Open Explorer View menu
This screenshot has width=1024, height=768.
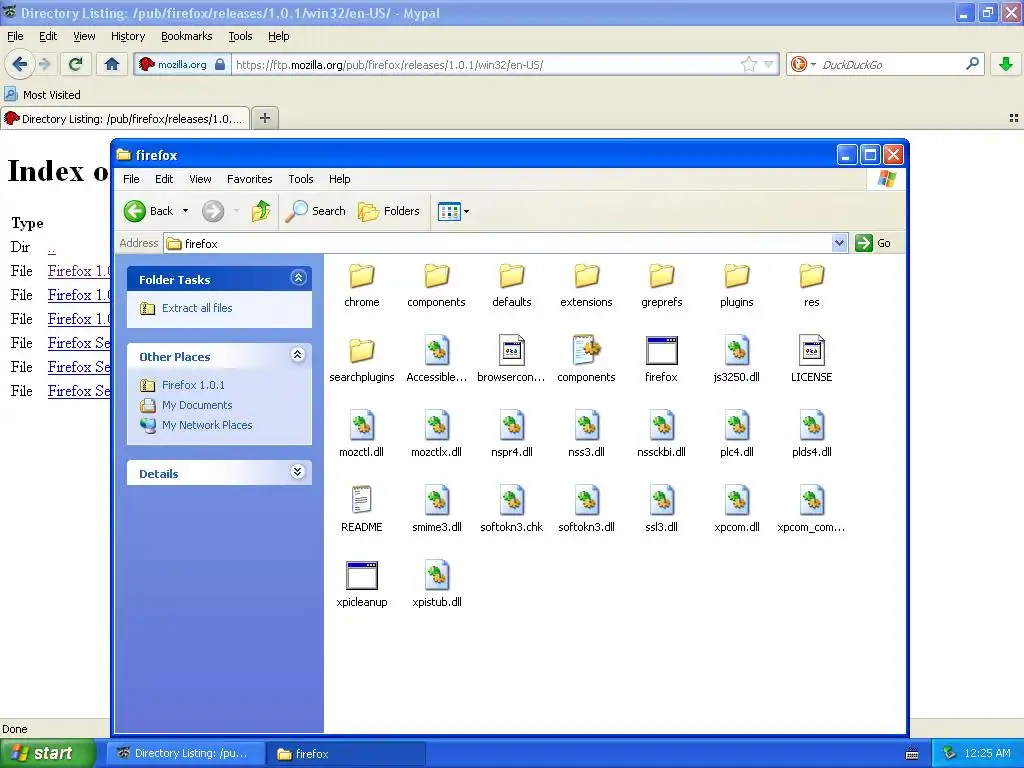pos(200,179)
